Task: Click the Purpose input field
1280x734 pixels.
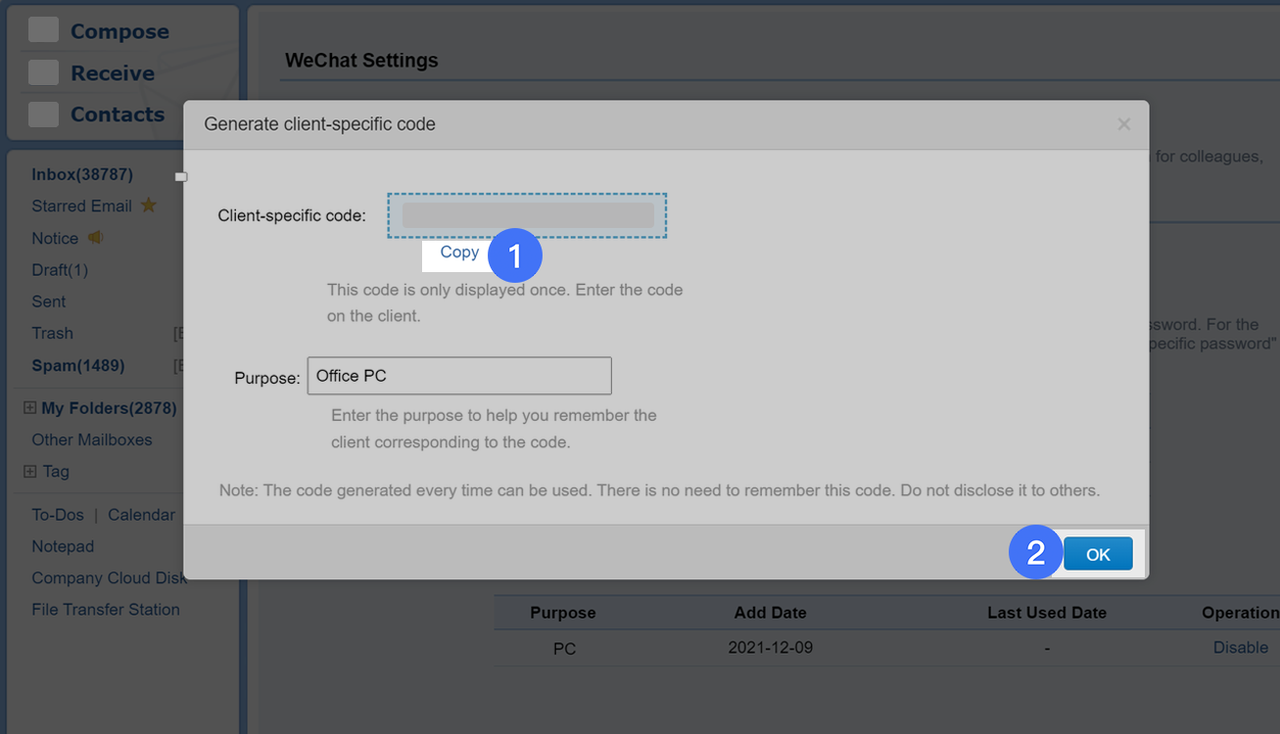Action: click(459, 375)
